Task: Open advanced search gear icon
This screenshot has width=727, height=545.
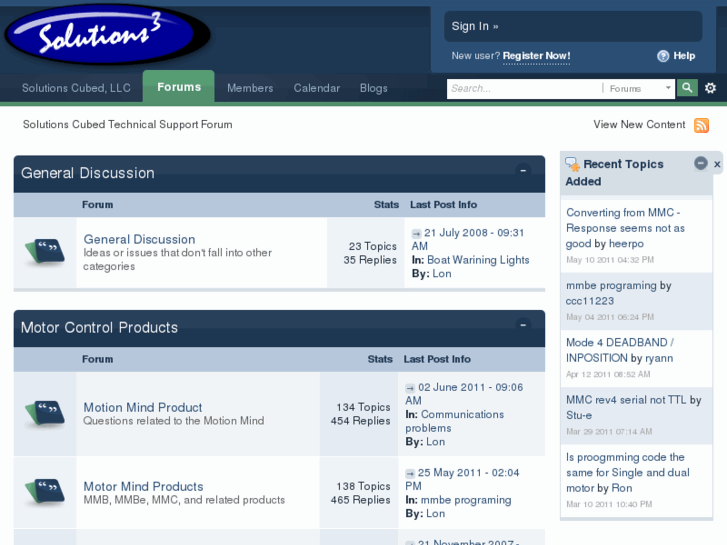Action: click(x=710, y=88)
